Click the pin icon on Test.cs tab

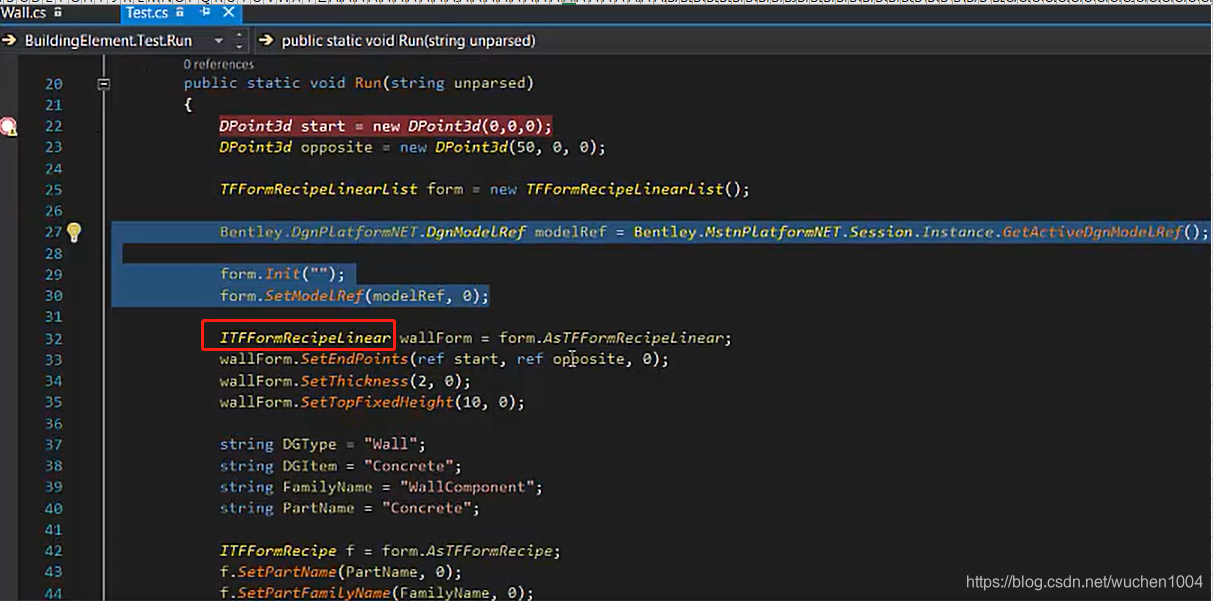pyautogui.click(x=207, y=13)
